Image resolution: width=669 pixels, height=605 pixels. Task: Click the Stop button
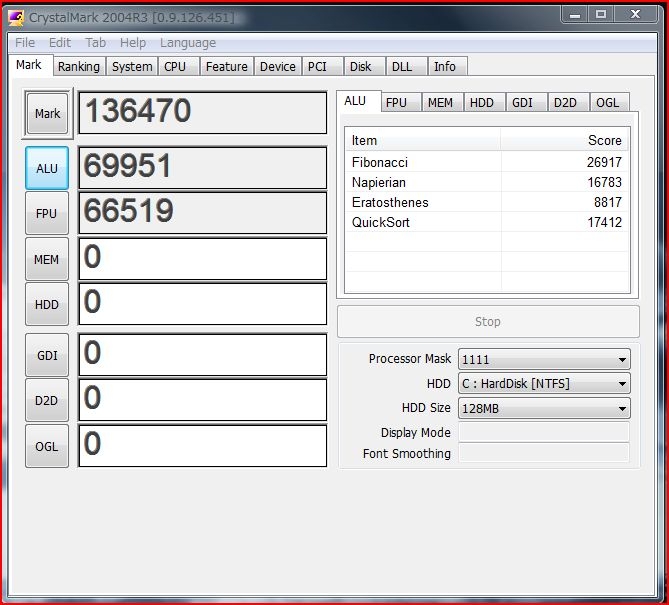pos(487,322)
